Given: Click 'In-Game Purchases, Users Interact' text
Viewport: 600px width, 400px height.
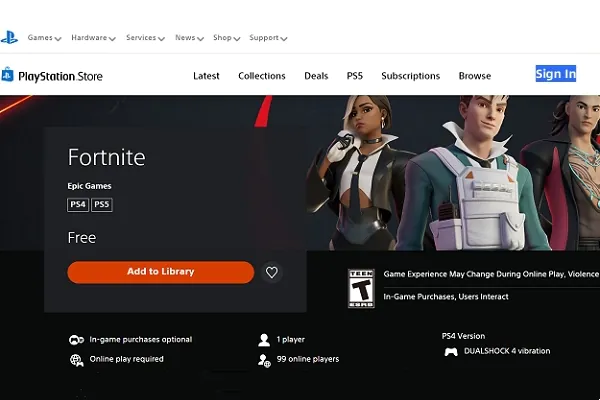Looking at the screenshot, I should tap(446, 297).
